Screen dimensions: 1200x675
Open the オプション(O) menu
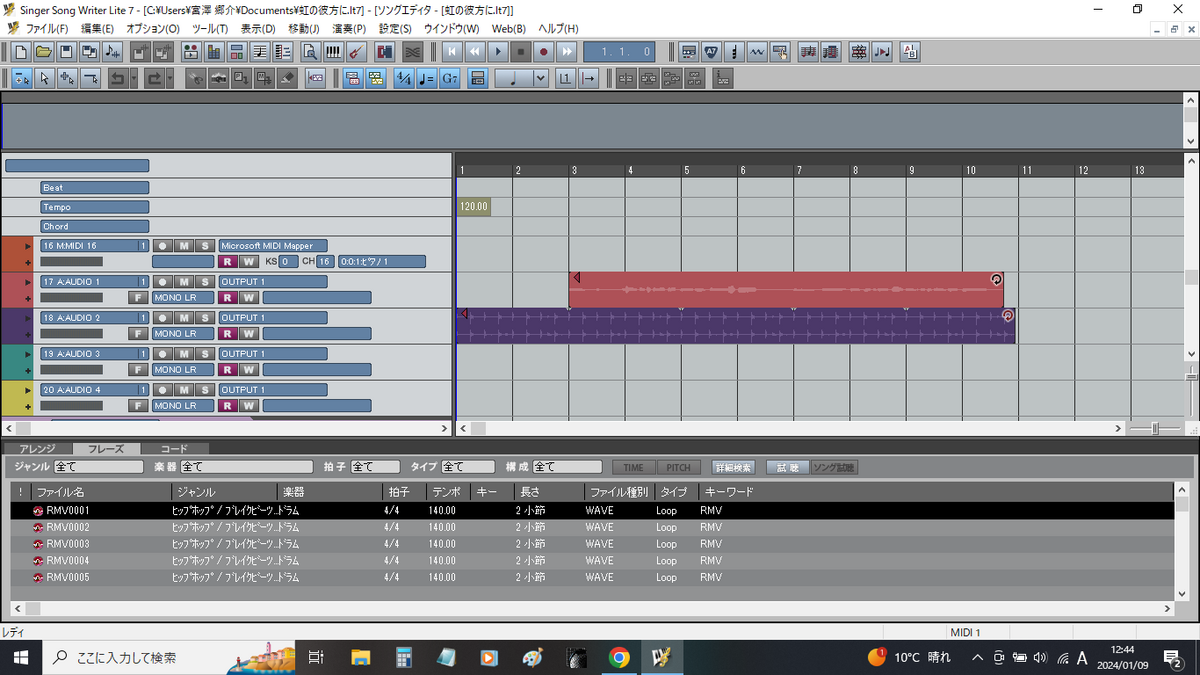(153, 29)
